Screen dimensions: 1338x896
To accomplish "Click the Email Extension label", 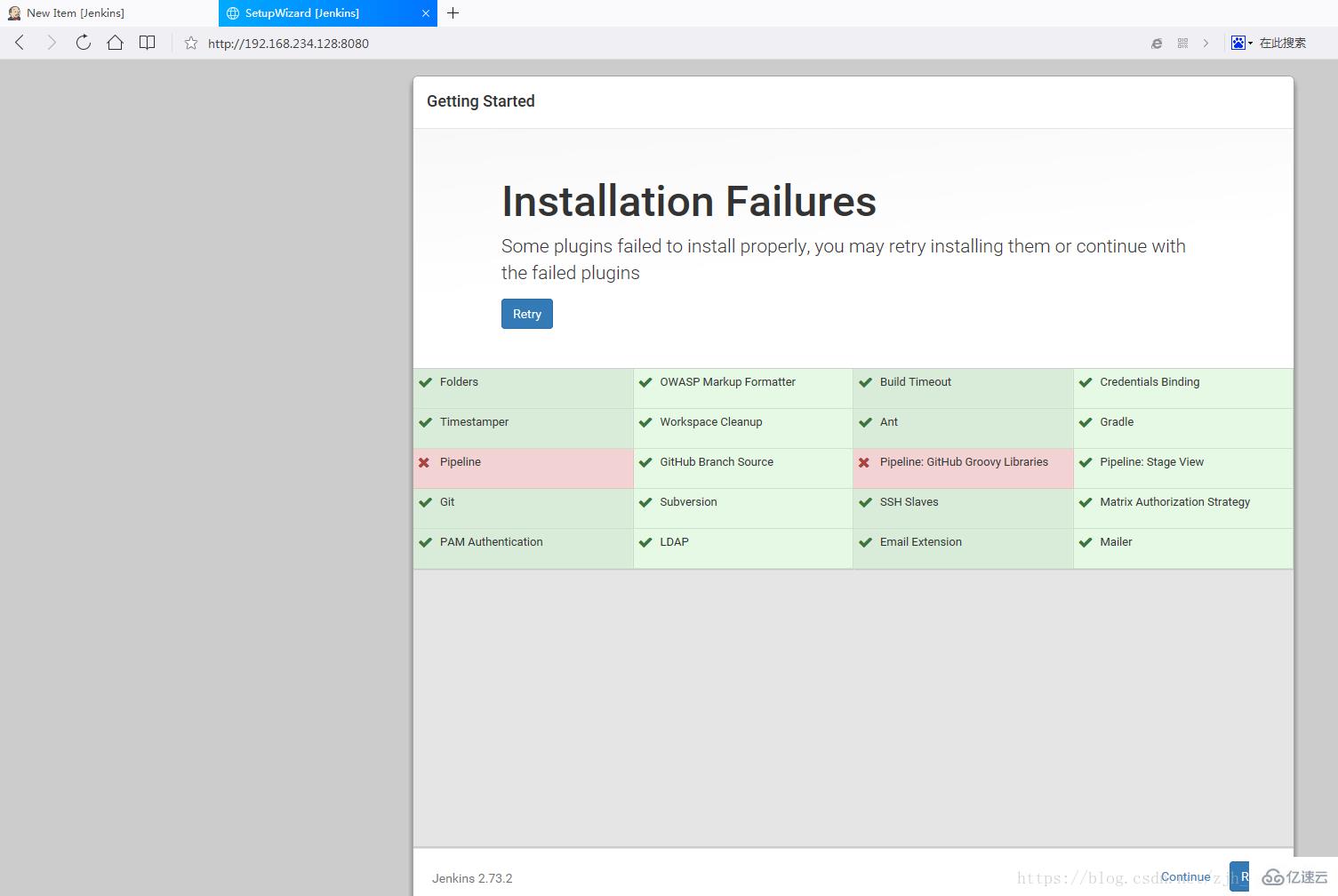I will click(x=921, y=542).
